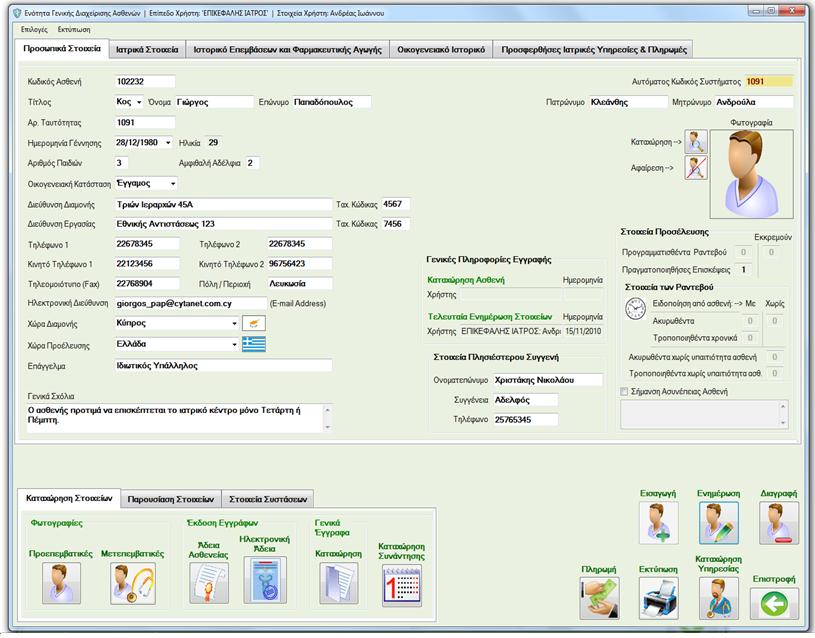Select the Παρουσίαση Στοιχείων tab
815x638 pixels.
click(x=172, y=498)
